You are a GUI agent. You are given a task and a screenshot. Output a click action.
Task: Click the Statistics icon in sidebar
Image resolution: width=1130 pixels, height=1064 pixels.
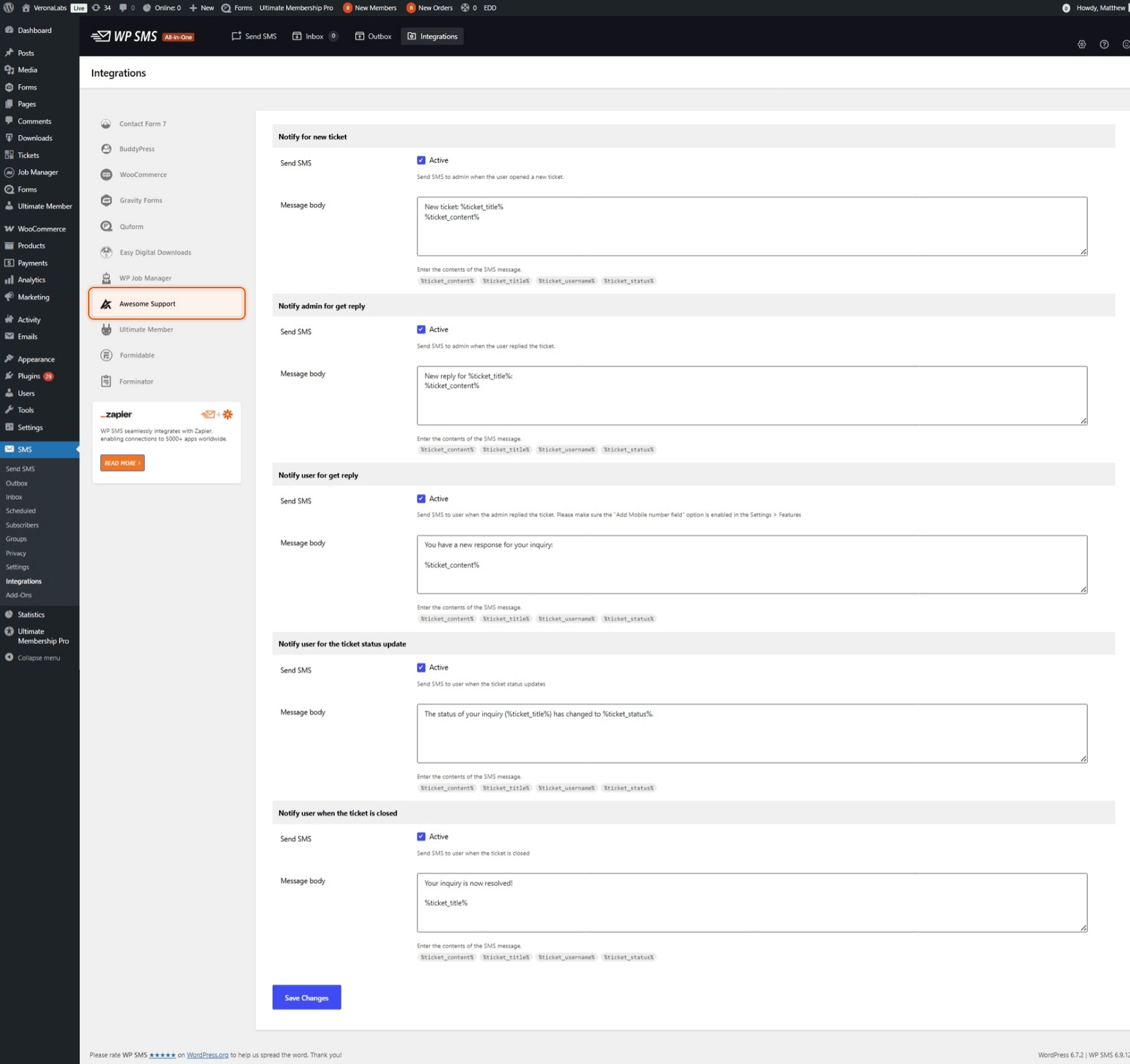(9, 614)
